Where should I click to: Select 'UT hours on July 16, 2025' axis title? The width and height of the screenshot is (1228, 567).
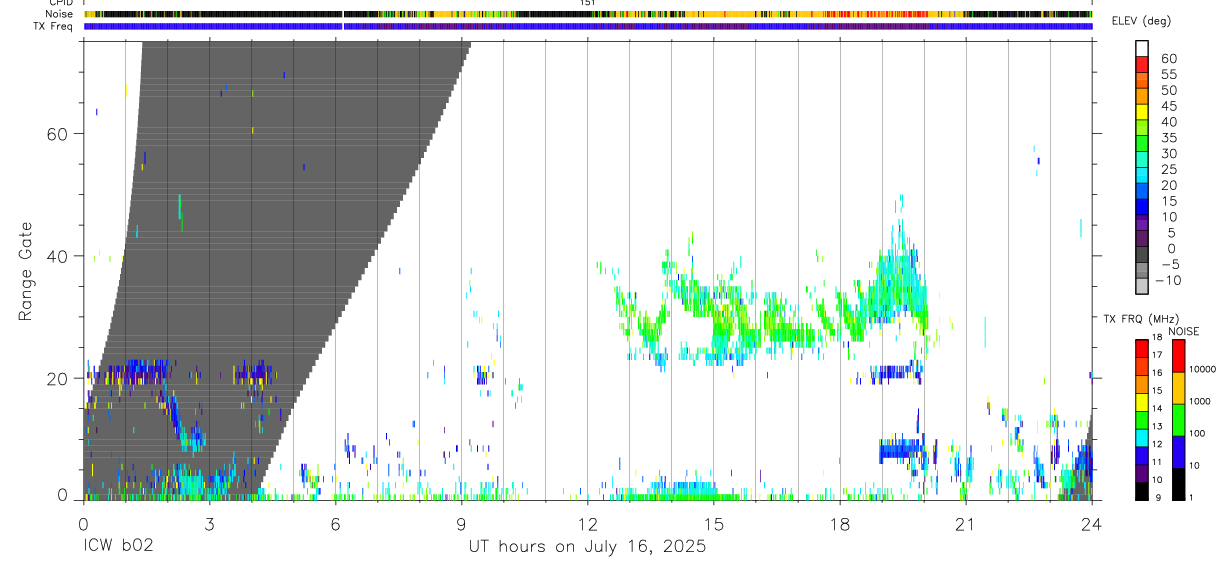pyautogui.click(x=588, y=547)
